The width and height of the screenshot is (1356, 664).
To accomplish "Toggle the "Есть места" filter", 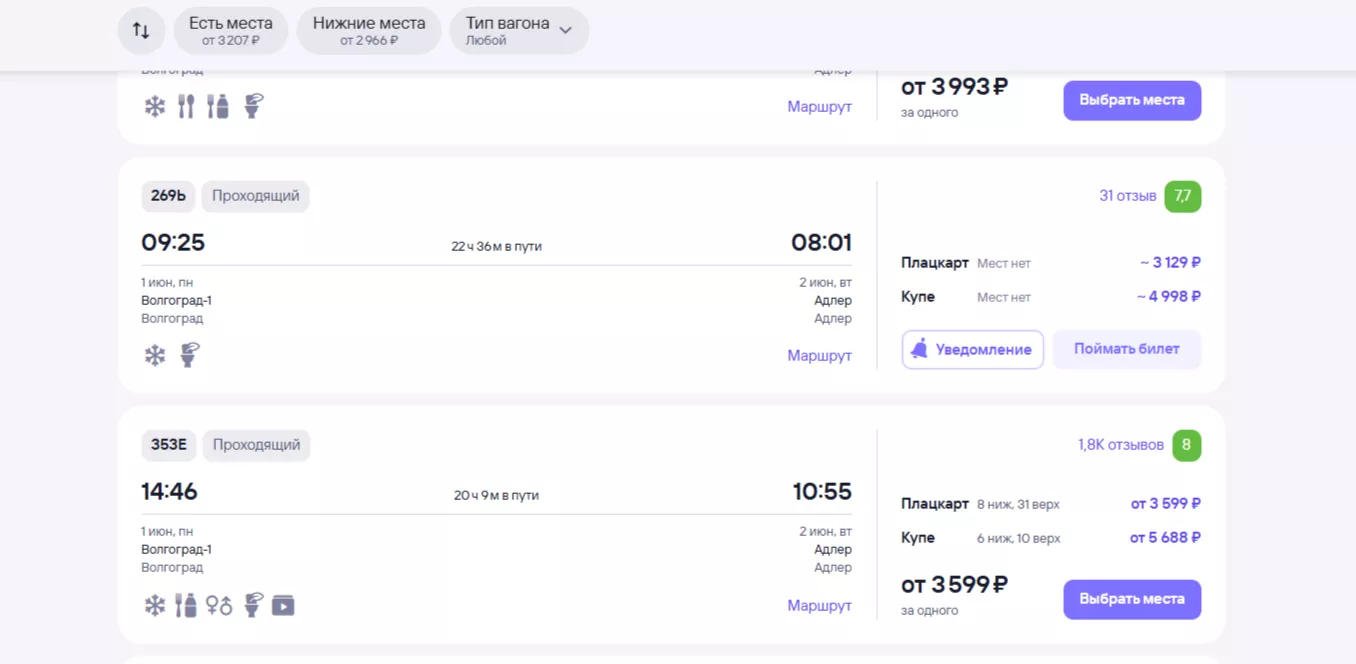I will (x=230, y=31).
